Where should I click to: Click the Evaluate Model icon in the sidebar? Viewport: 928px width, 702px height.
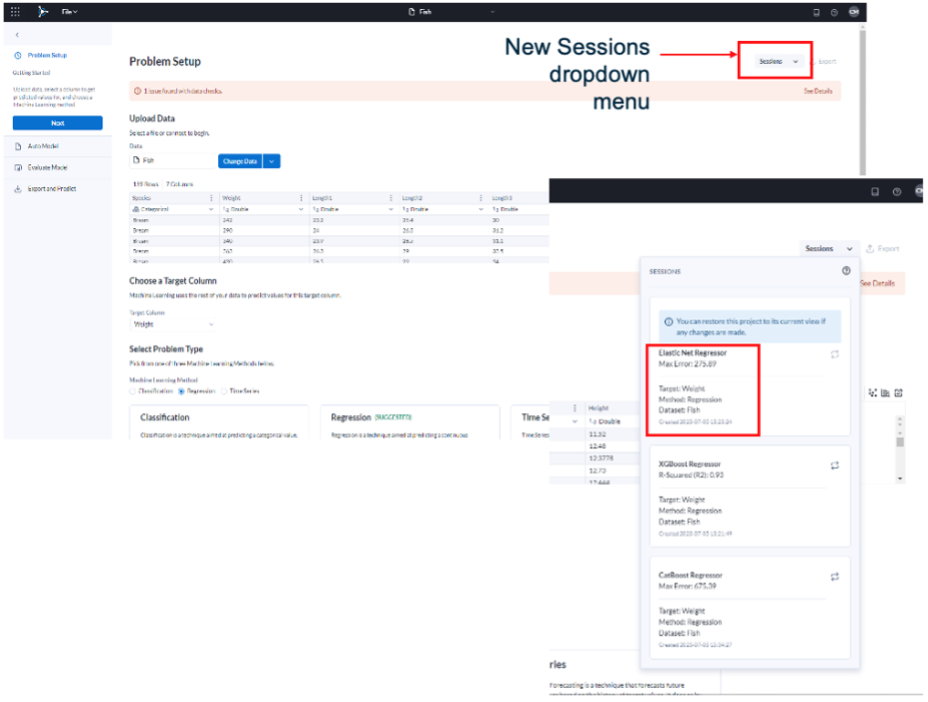pyautogui.click(x=18, y=167)
